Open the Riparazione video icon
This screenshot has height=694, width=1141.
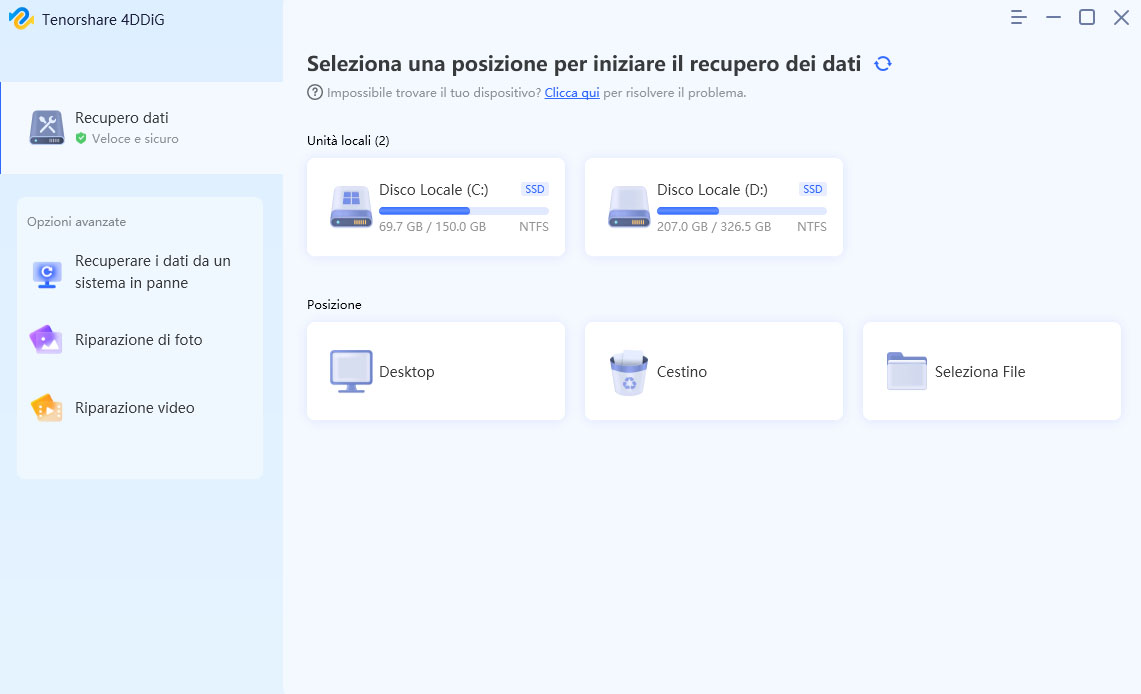[x=46, y=408]
